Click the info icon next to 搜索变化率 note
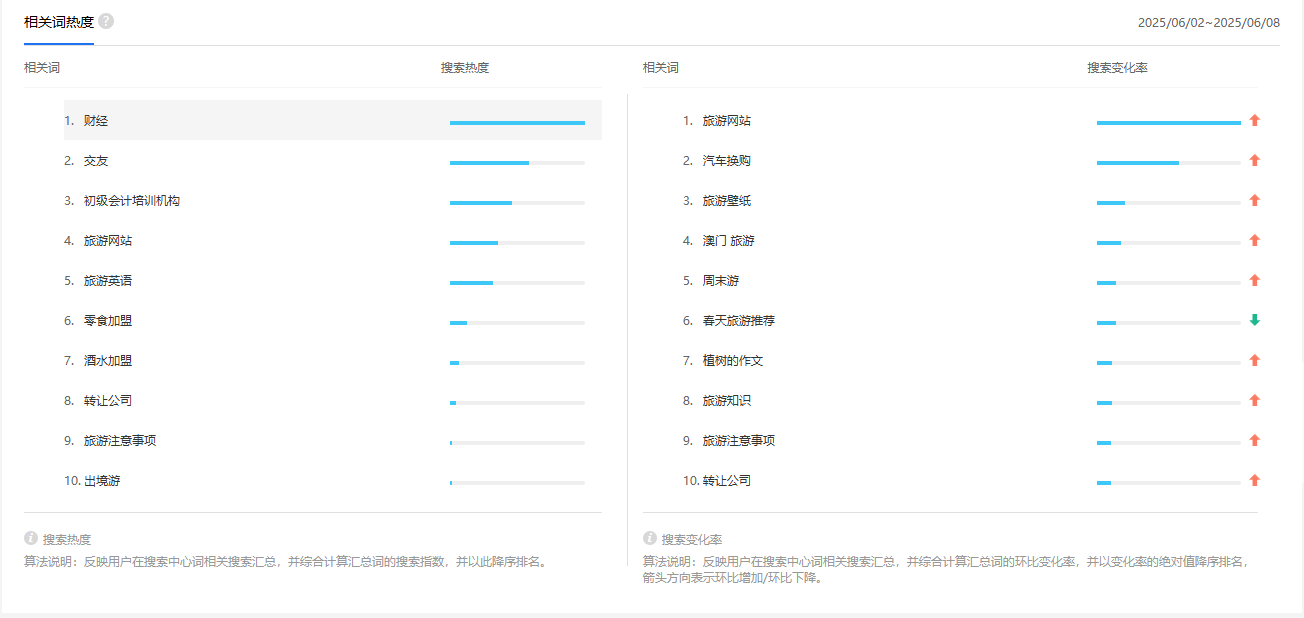The image size is (1304, 618). (650, 538)
